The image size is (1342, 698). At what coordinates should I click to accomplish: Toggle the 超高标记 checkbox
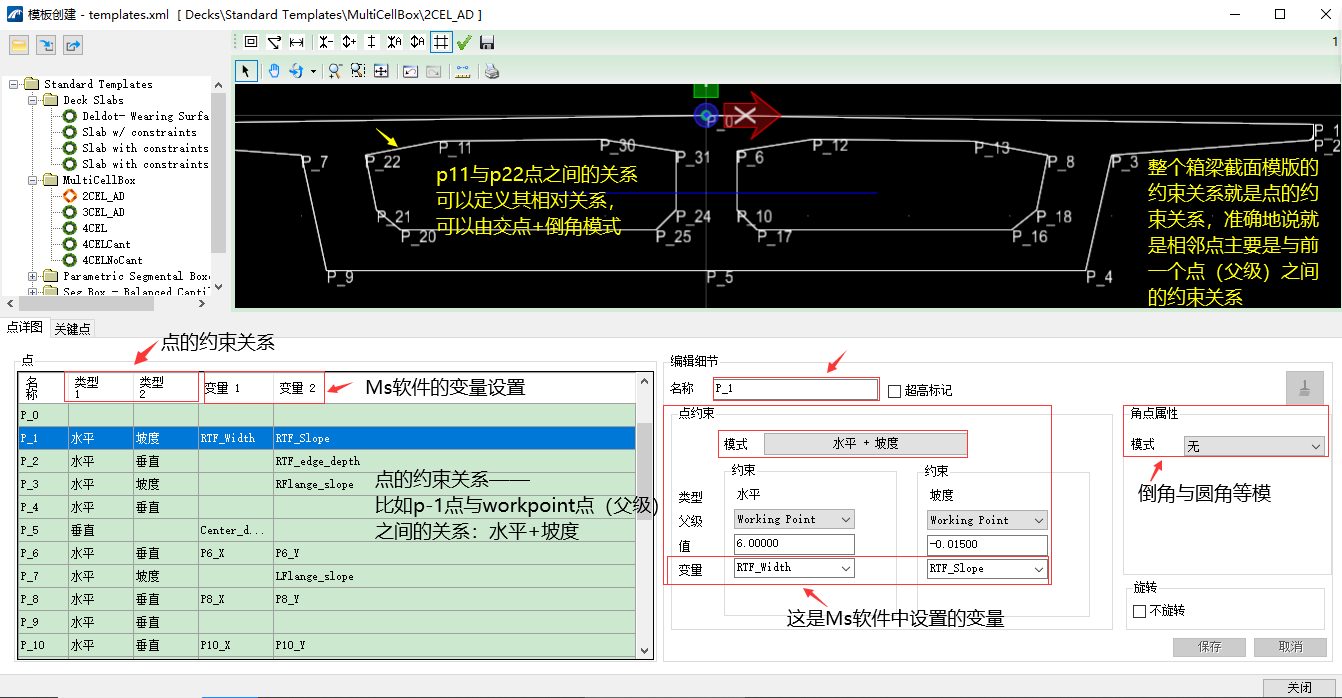tap(895, 391)
